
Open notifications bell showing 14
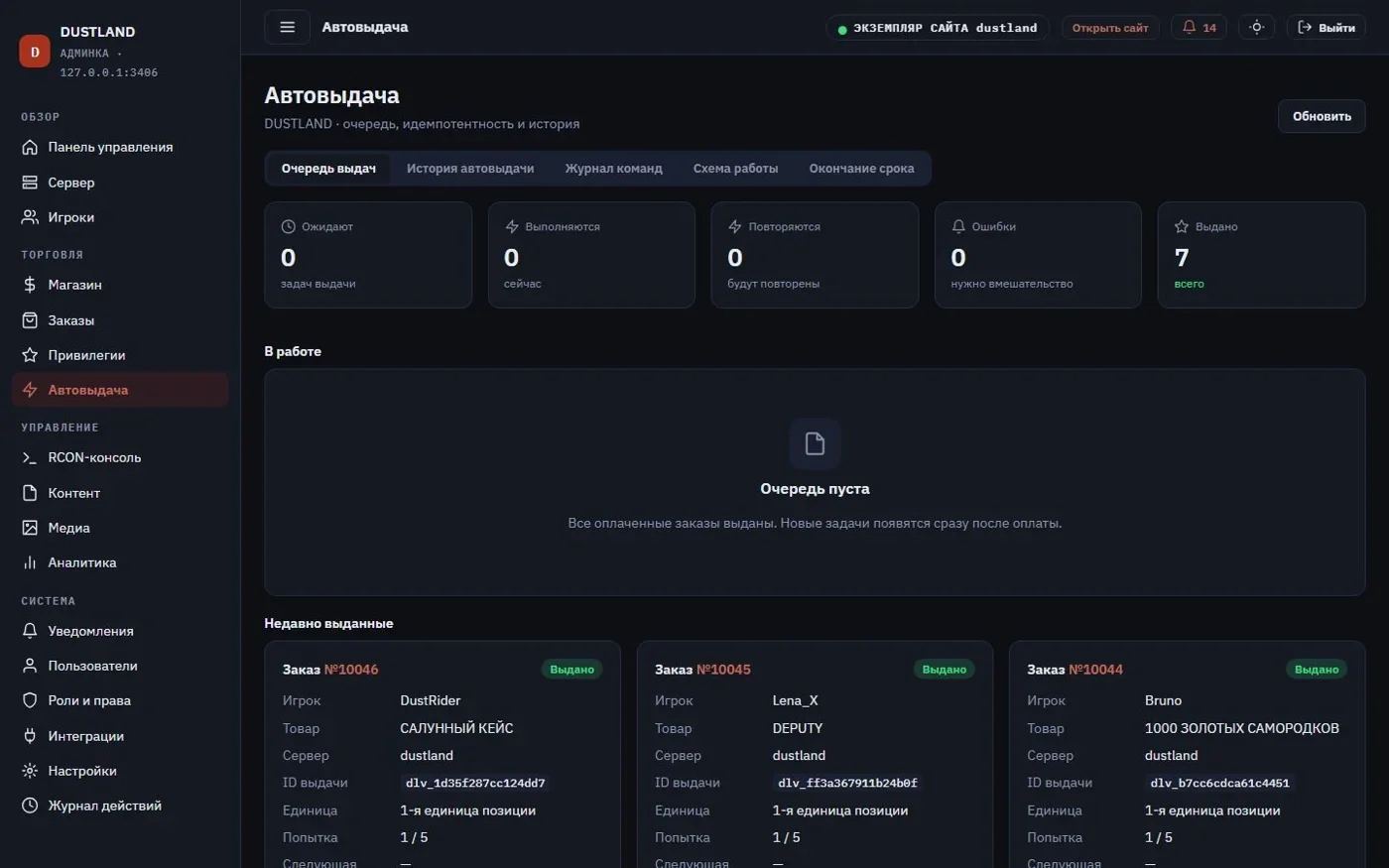point(1199,28)
